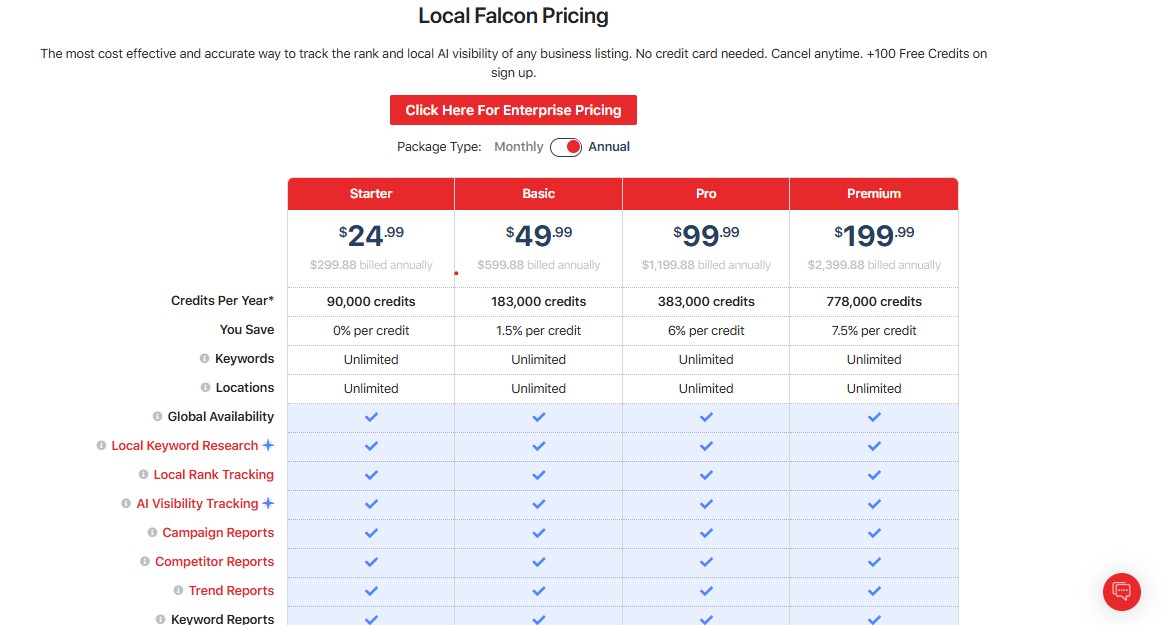Open the AI Visibility Tracking link
The image size is (1175, 625).
[x=197, y=504]
